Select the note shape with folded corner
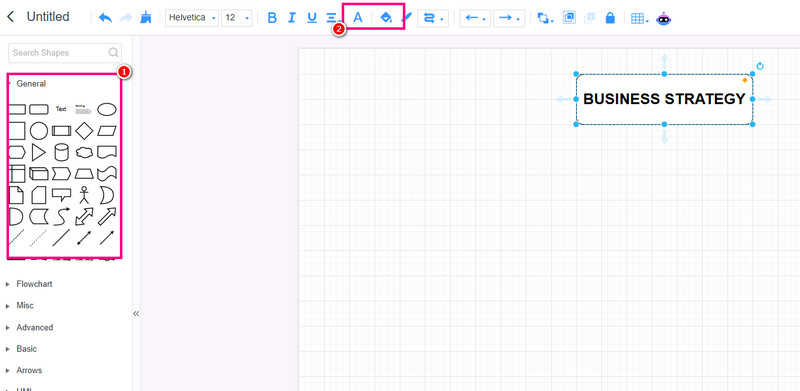This screenshot has width=800, height=391. click(16, 195)
